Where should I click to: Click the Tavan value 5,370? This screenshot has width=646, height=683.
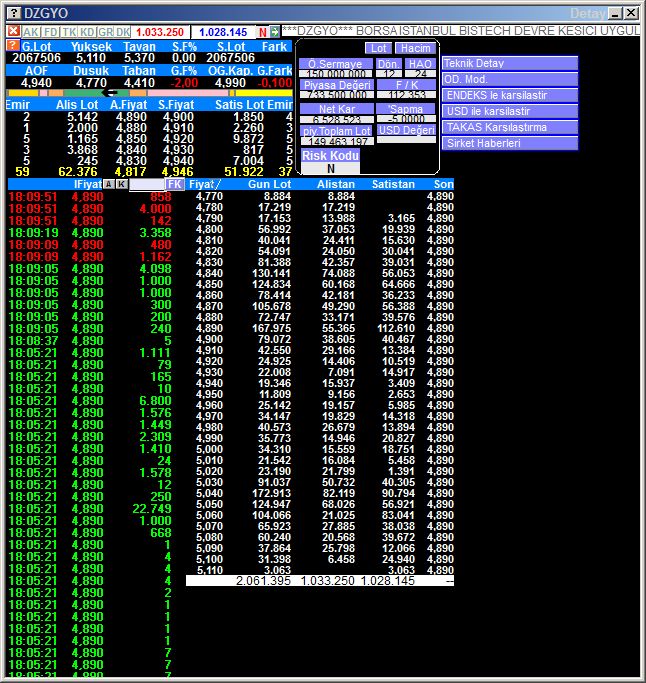pyautogui.click(x=139, y=58)
